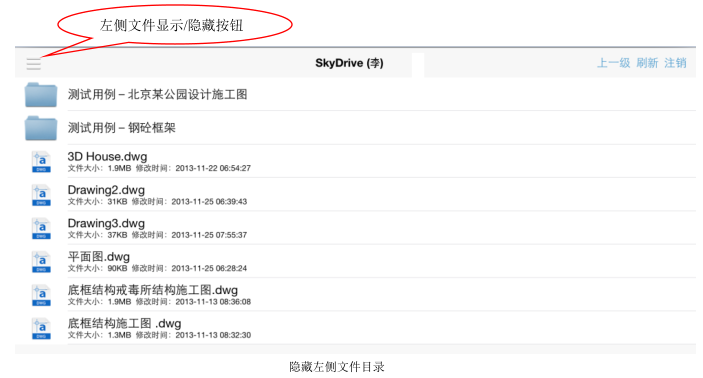
Task: Click the DWG icon for Drawing2.dwg
Action: click(x=41, y=195)
